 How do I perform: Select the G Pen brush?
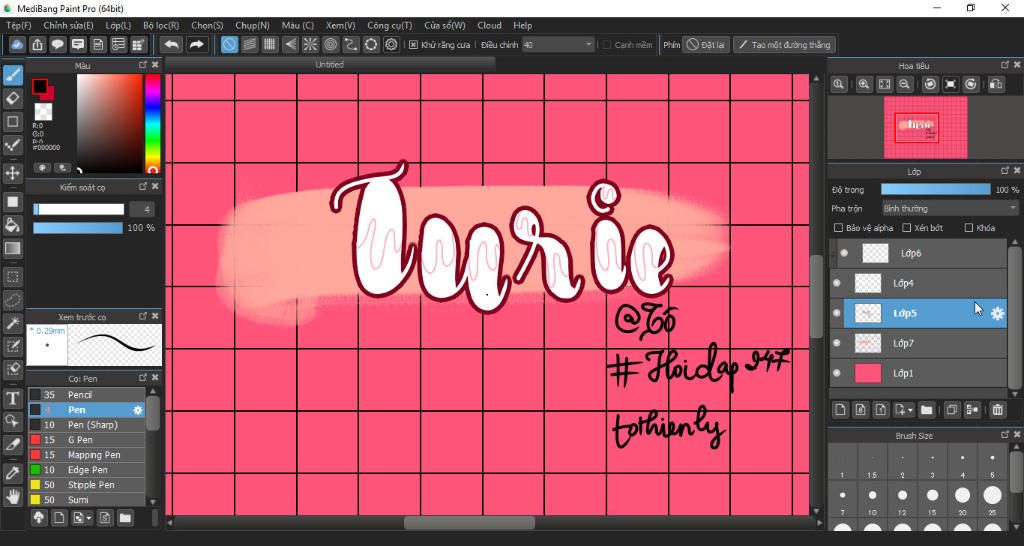coord(86,440)
